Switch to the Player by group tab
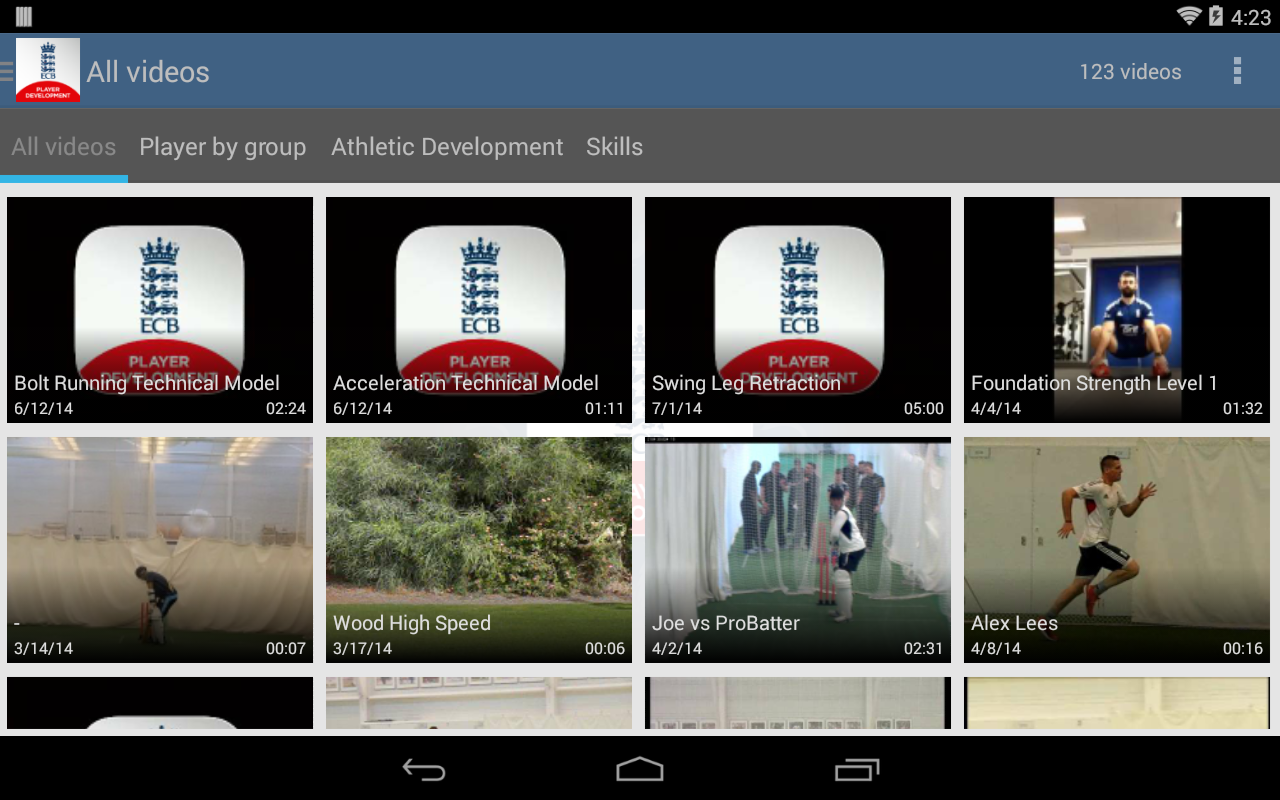 click(x=223, y=147)
